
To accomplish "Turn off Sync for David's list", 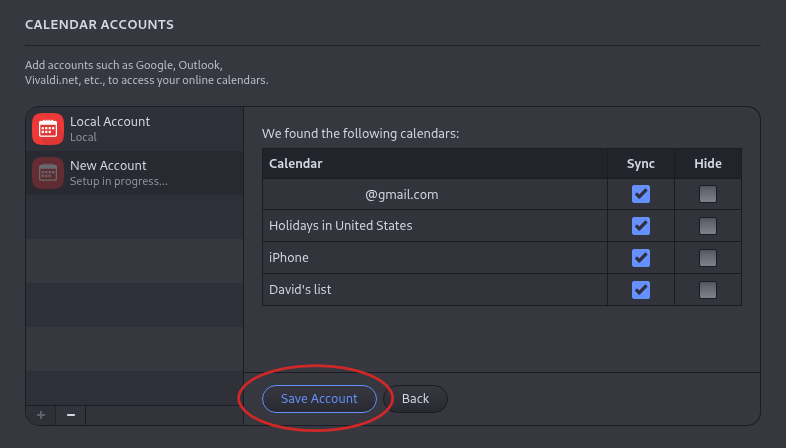I will pos(641,290).
